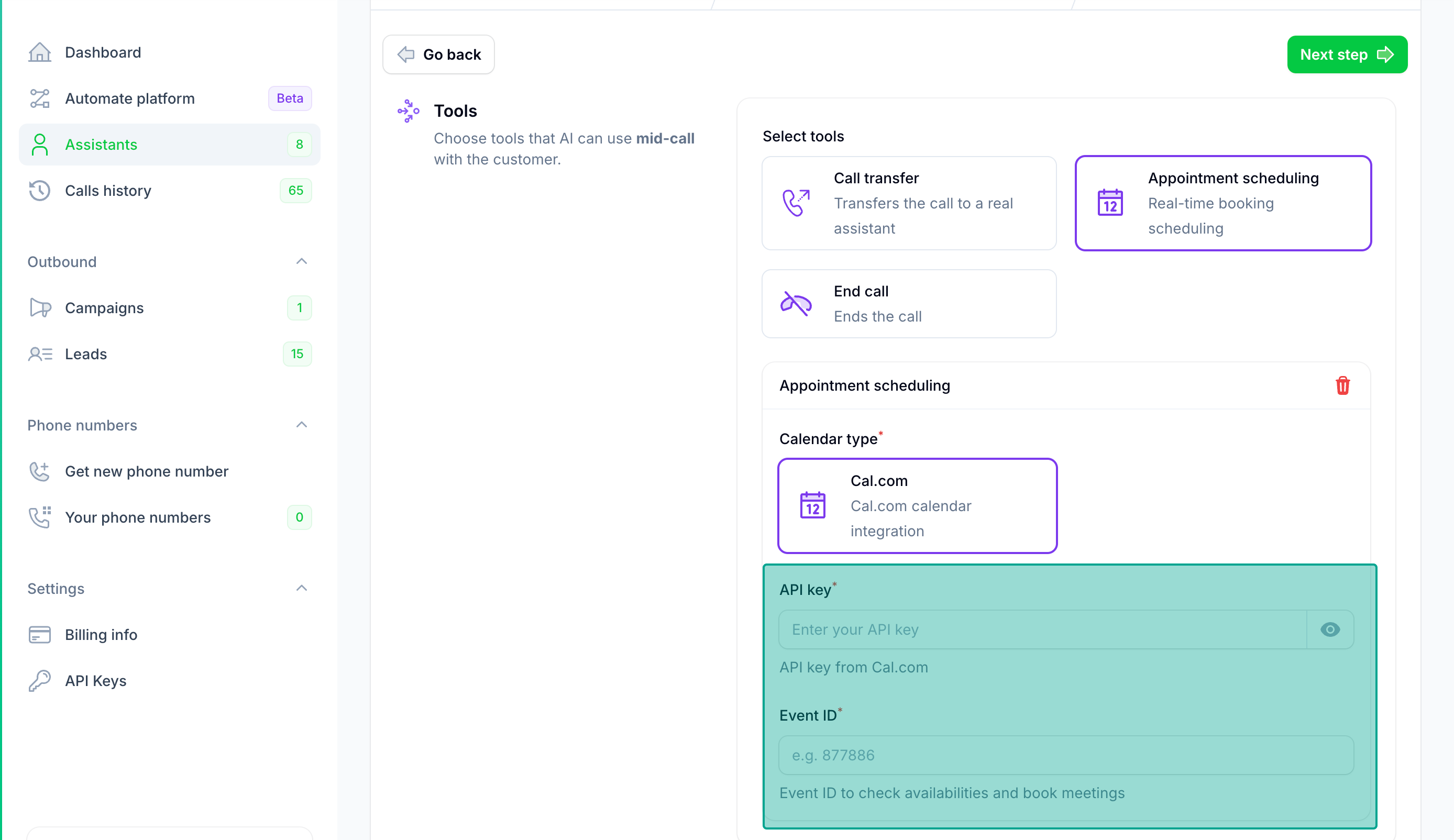The width and height of the screenshot is (1454, 840).
Task: Select the Dashboard home icon
Action: (x=40, y=52)
